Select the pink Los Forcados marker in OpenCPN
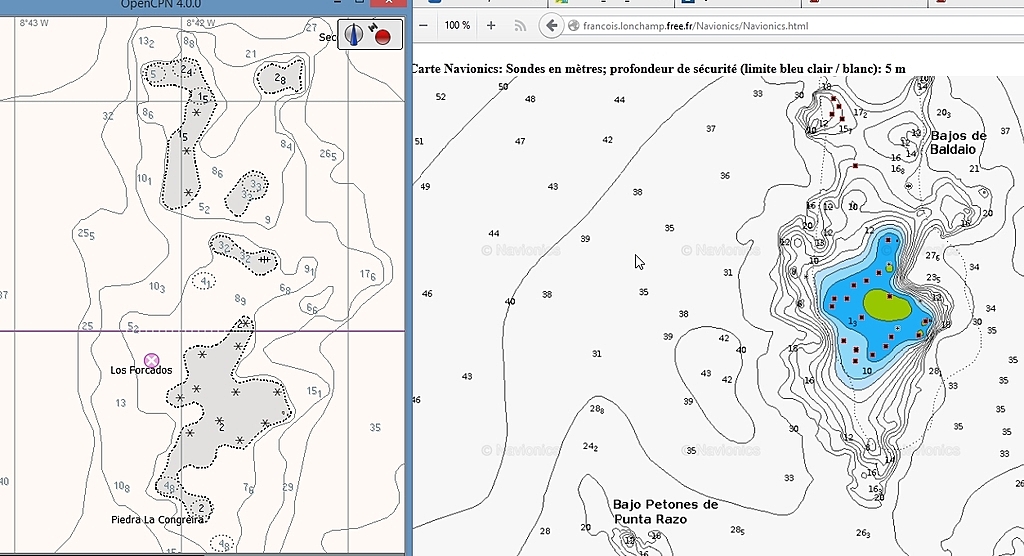Viewport: 1024px width, 556px height. [x=152, y=361]
